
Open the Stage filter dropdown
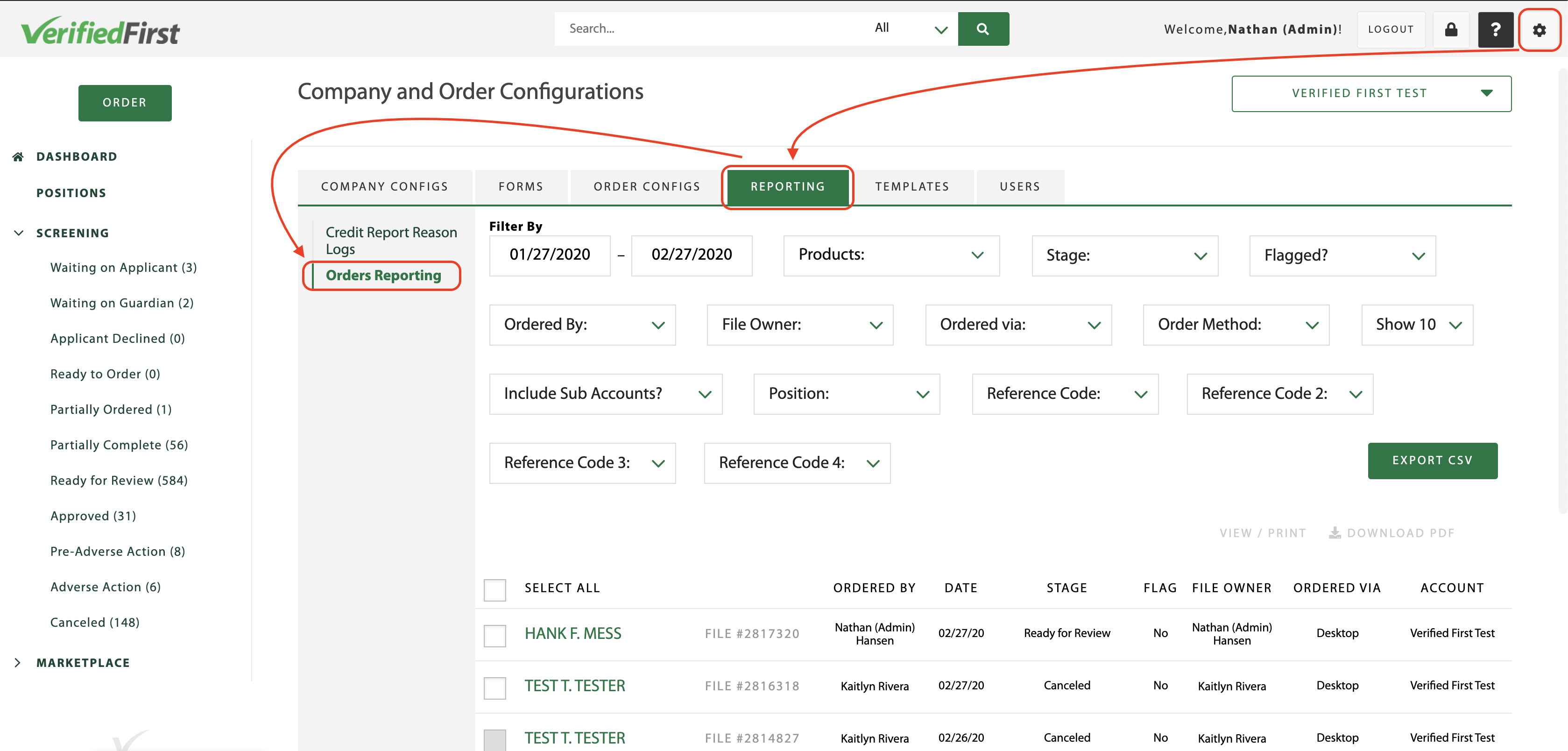tap(1125, 255)
